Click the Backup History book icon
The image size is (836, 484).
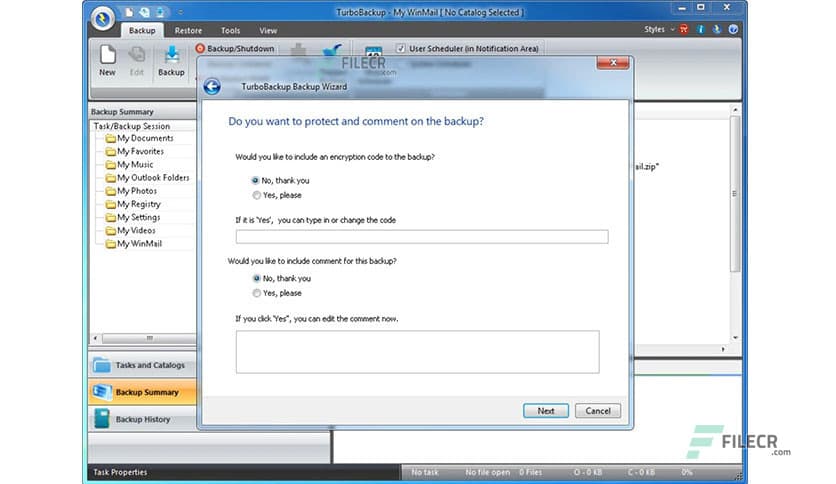(x=101, y=420)
